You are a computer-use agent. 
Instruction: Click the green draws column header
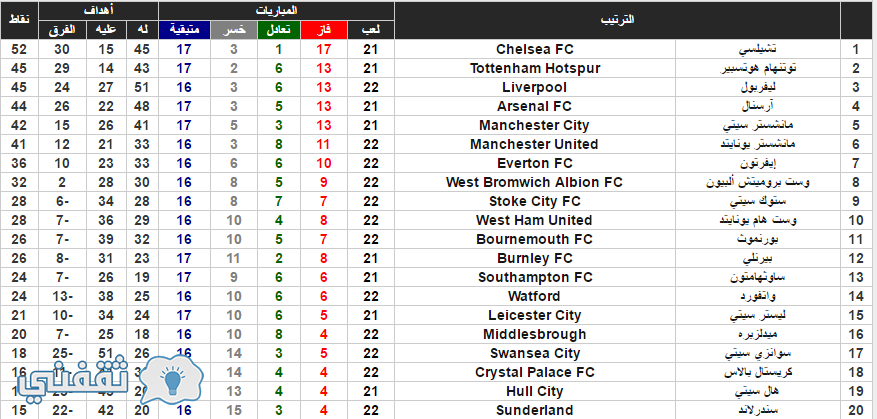[x=279, y=30]
